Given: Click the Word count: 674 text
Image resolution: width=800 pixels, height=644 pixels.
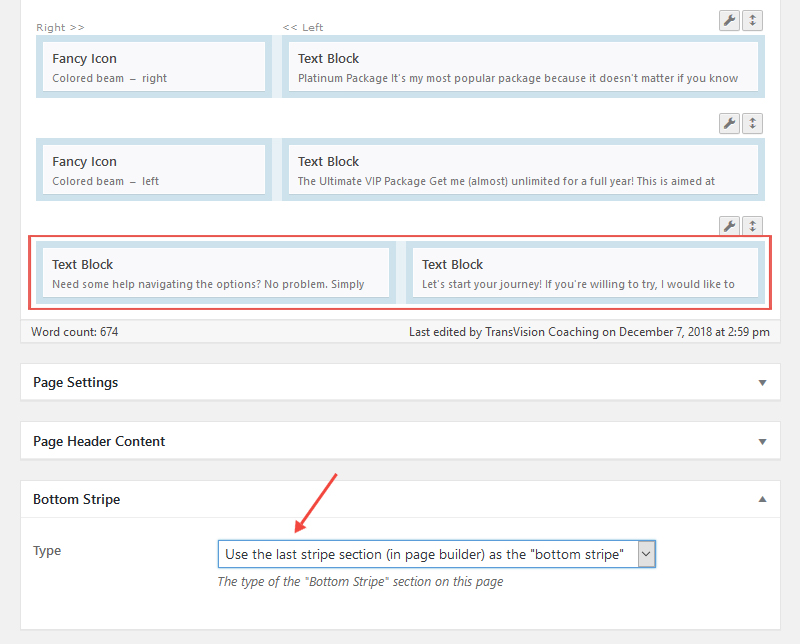Looking at the screenshot, I should tap(74, 332).
